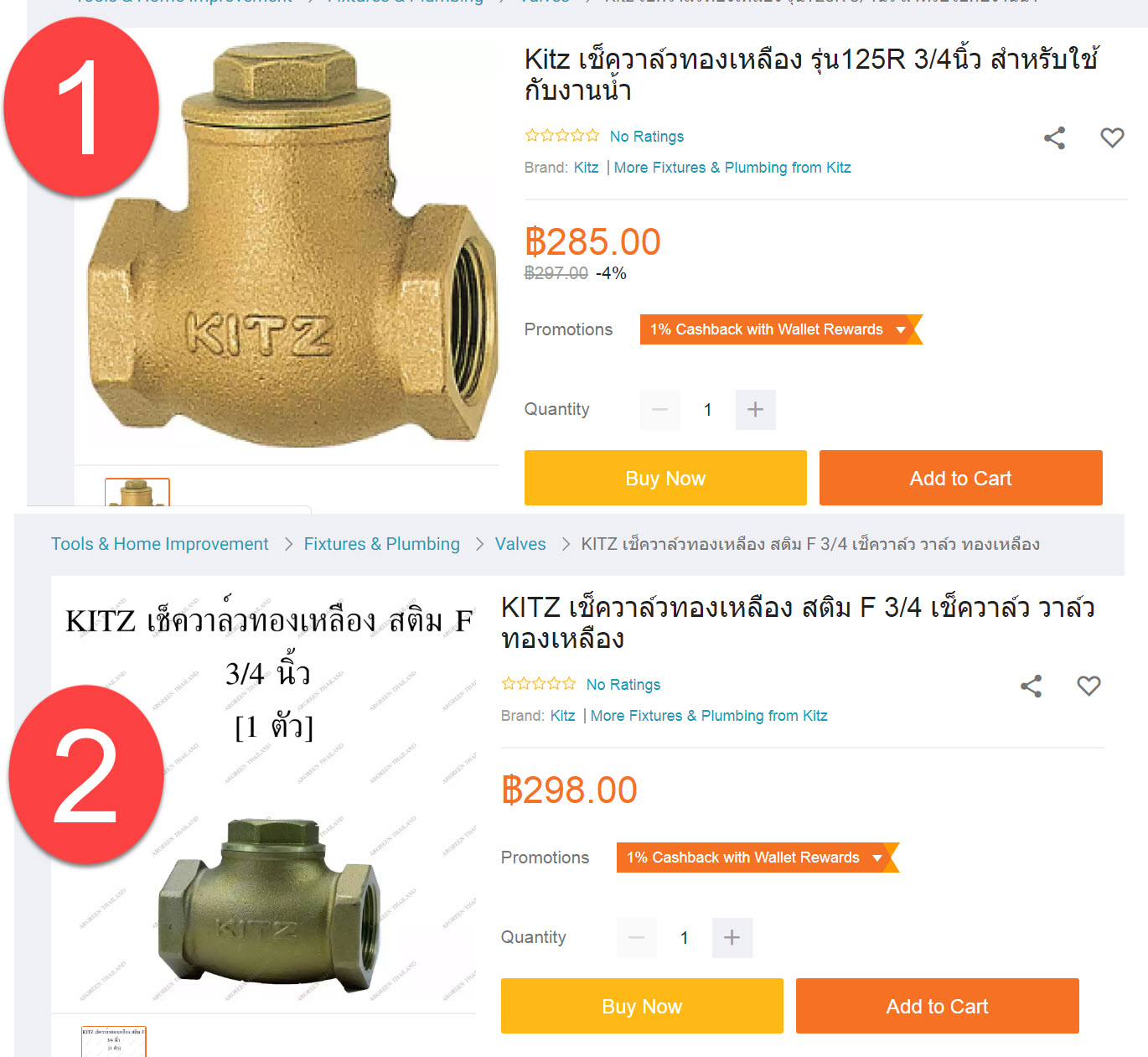
Task: Select thumbnail image under first product photo
Action: click(137, 492)
